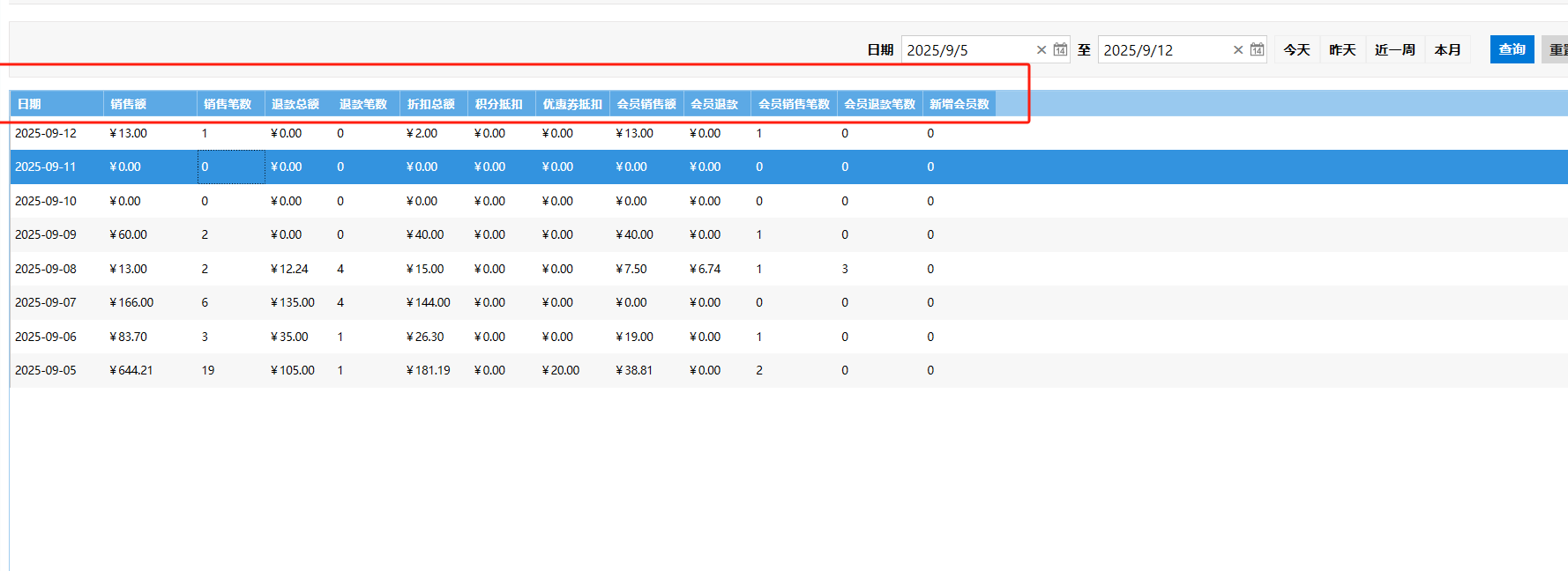This screenshot has height=571, width=1568.
Task: Open calendar picker for end date
Action: (x=1257, y=49)
